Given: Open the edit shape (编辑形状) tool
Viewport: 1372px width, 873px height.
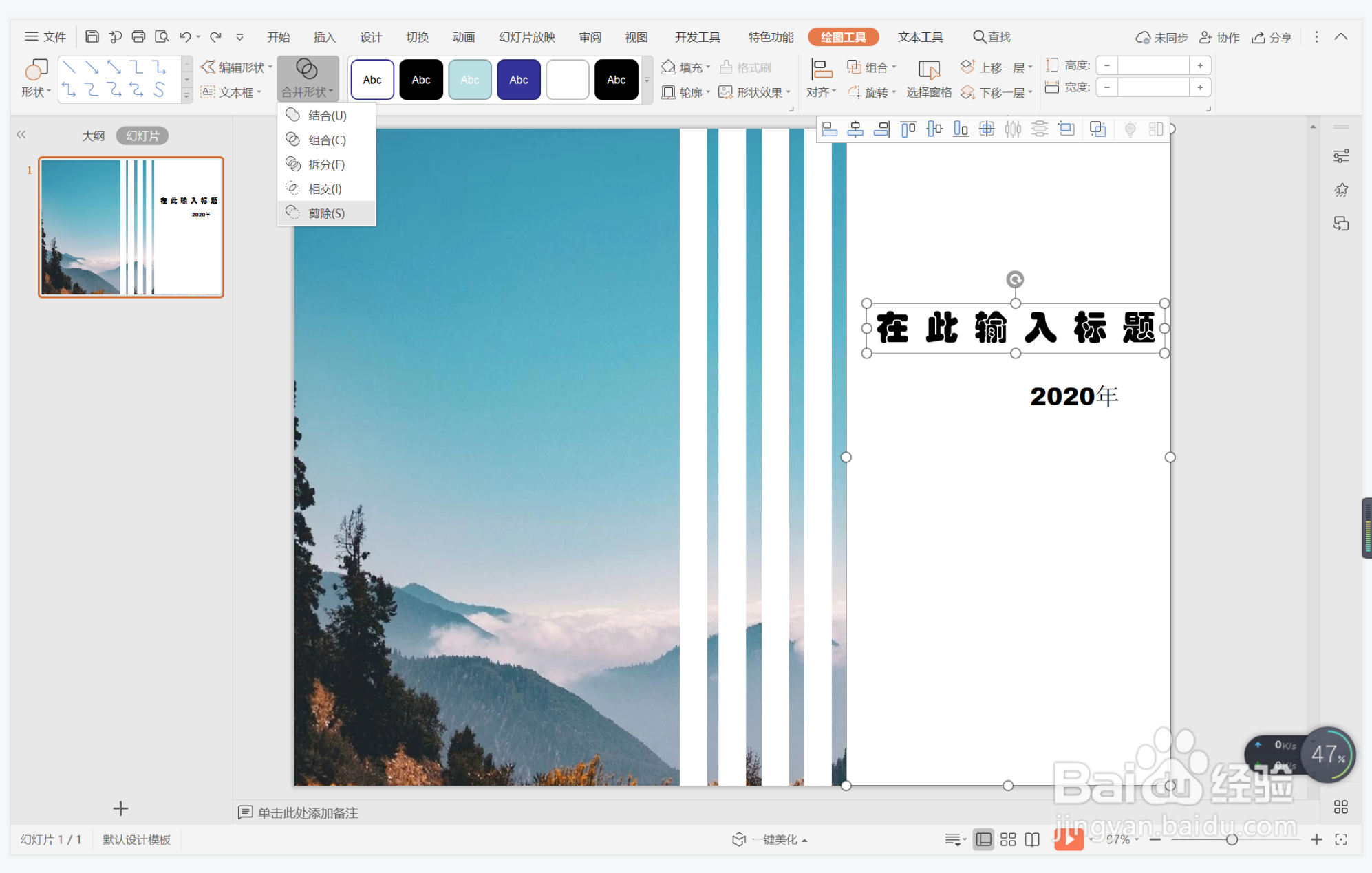Looking at the screenshot, I should point(236,67).
